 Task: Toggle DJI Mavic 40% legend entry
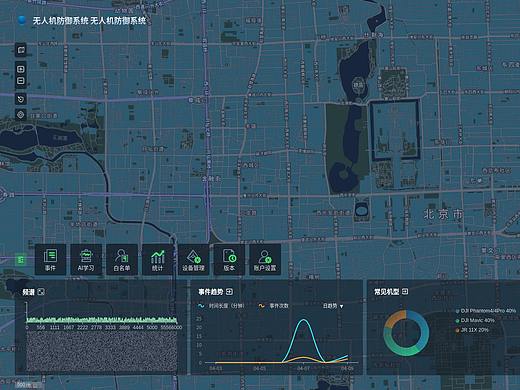click(475, 320)
